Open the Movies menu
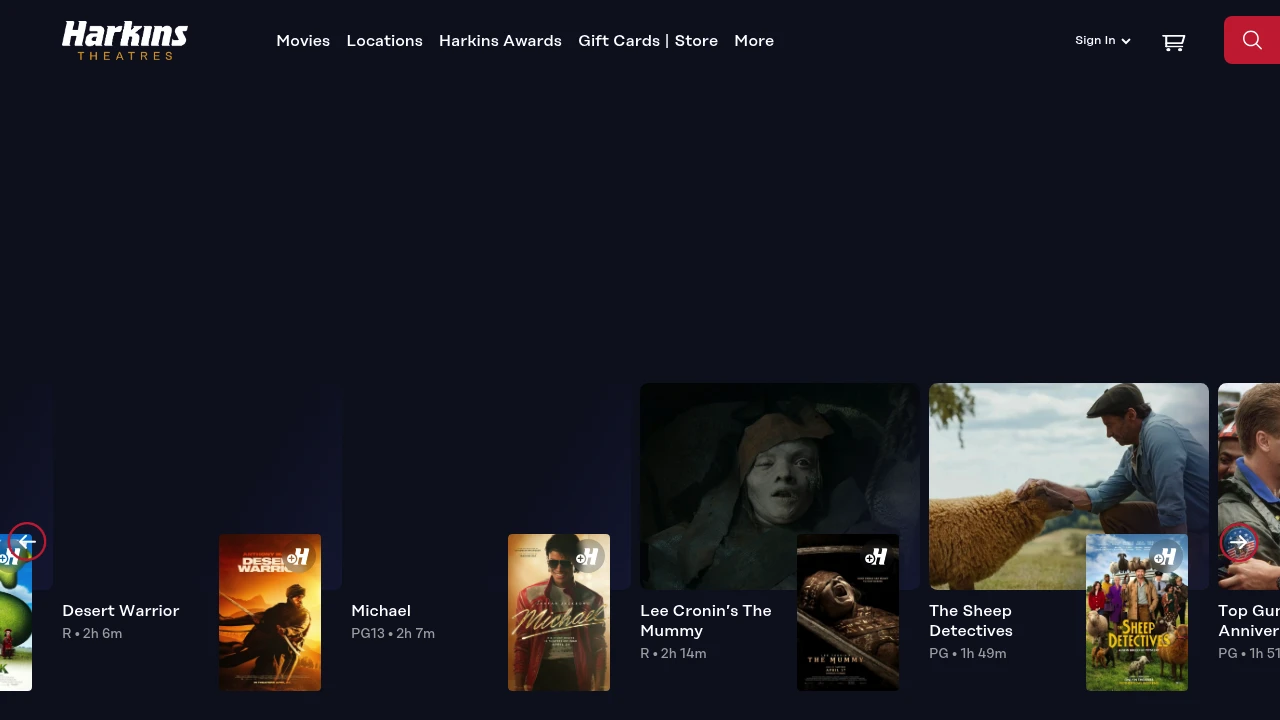The height and width of the screenshot is (720, 1280). click(x=303, y=41)
